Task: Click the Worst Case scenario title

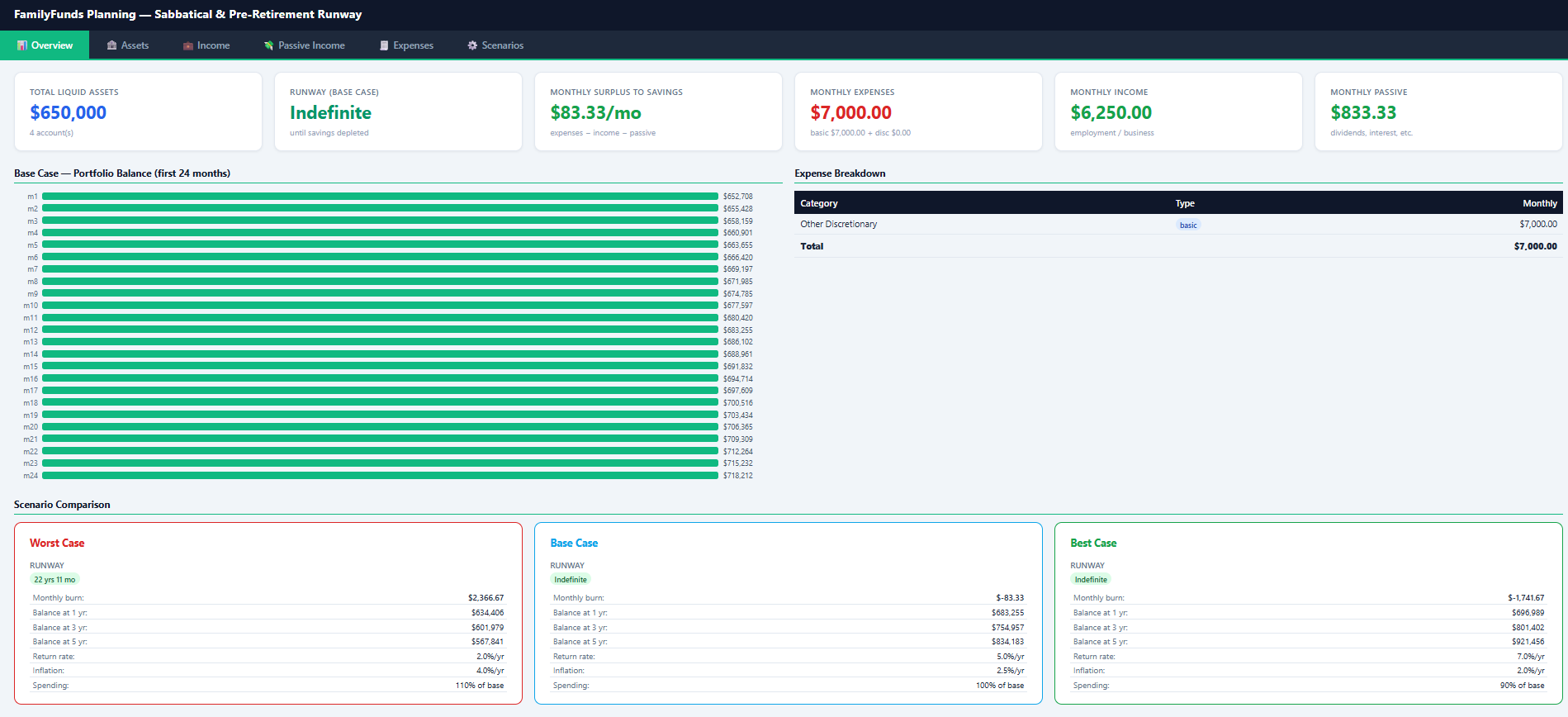Action: tap(57, 543)
